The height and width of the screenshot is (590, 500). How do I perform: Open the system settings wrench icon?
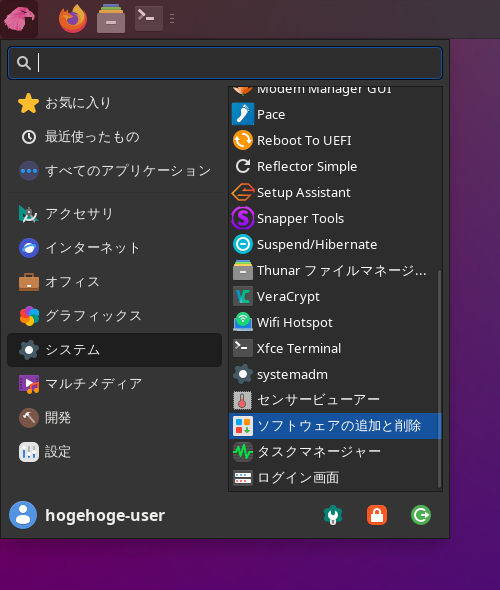[x=333, y=515]
